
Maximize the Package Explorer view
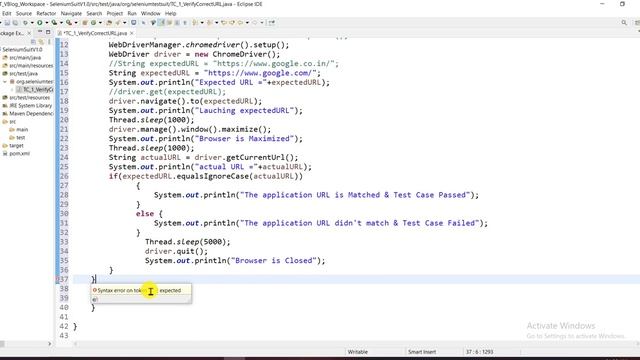pos(48,32)
